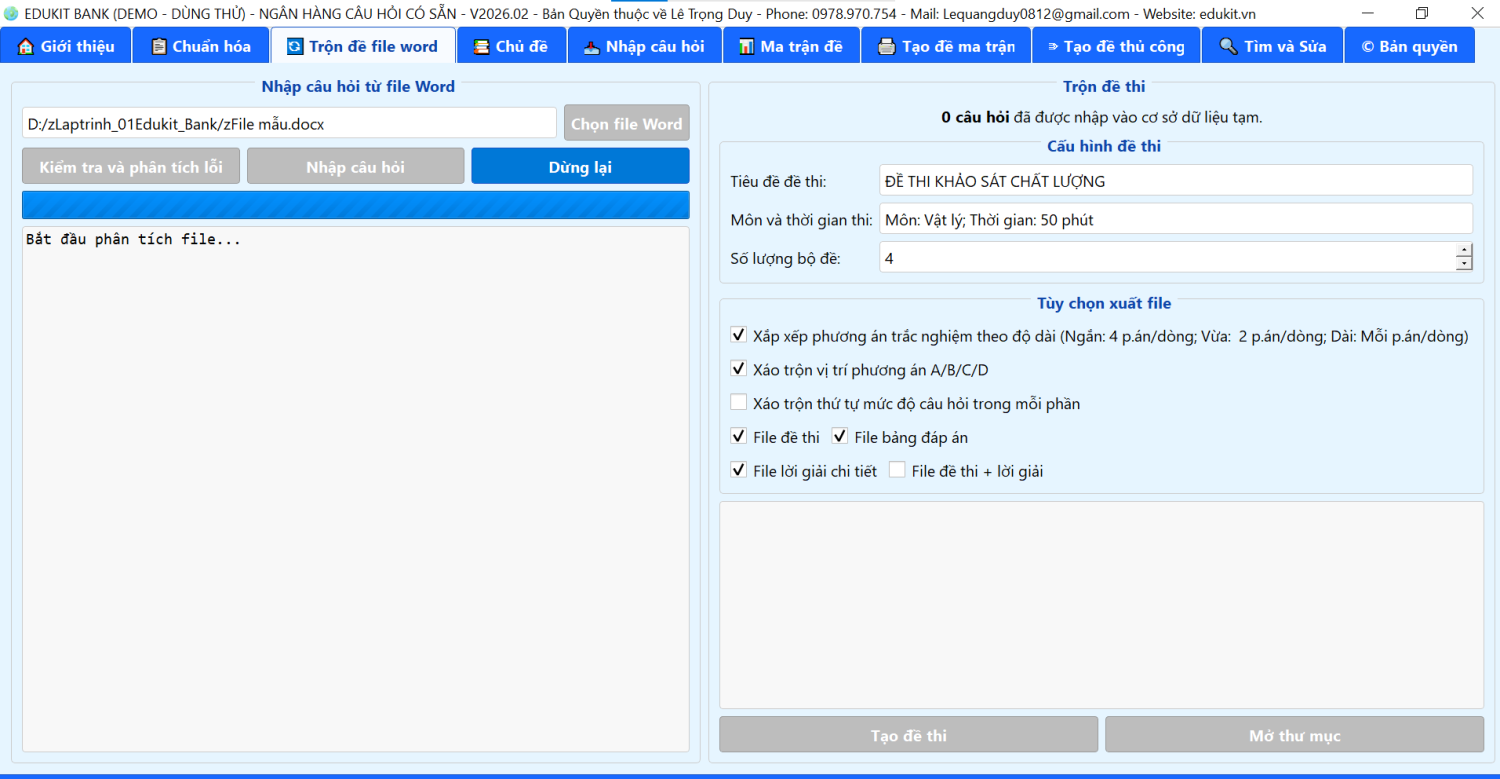Screen dimensions: 1500x779
Task: Switch to Tạo đề thủ công tab
Action: [1115, 47]
